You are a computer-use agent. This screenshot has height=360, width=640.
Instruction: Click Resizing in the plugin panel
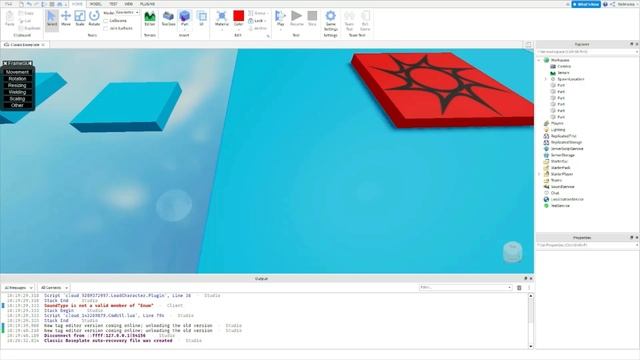click(17, 85)
